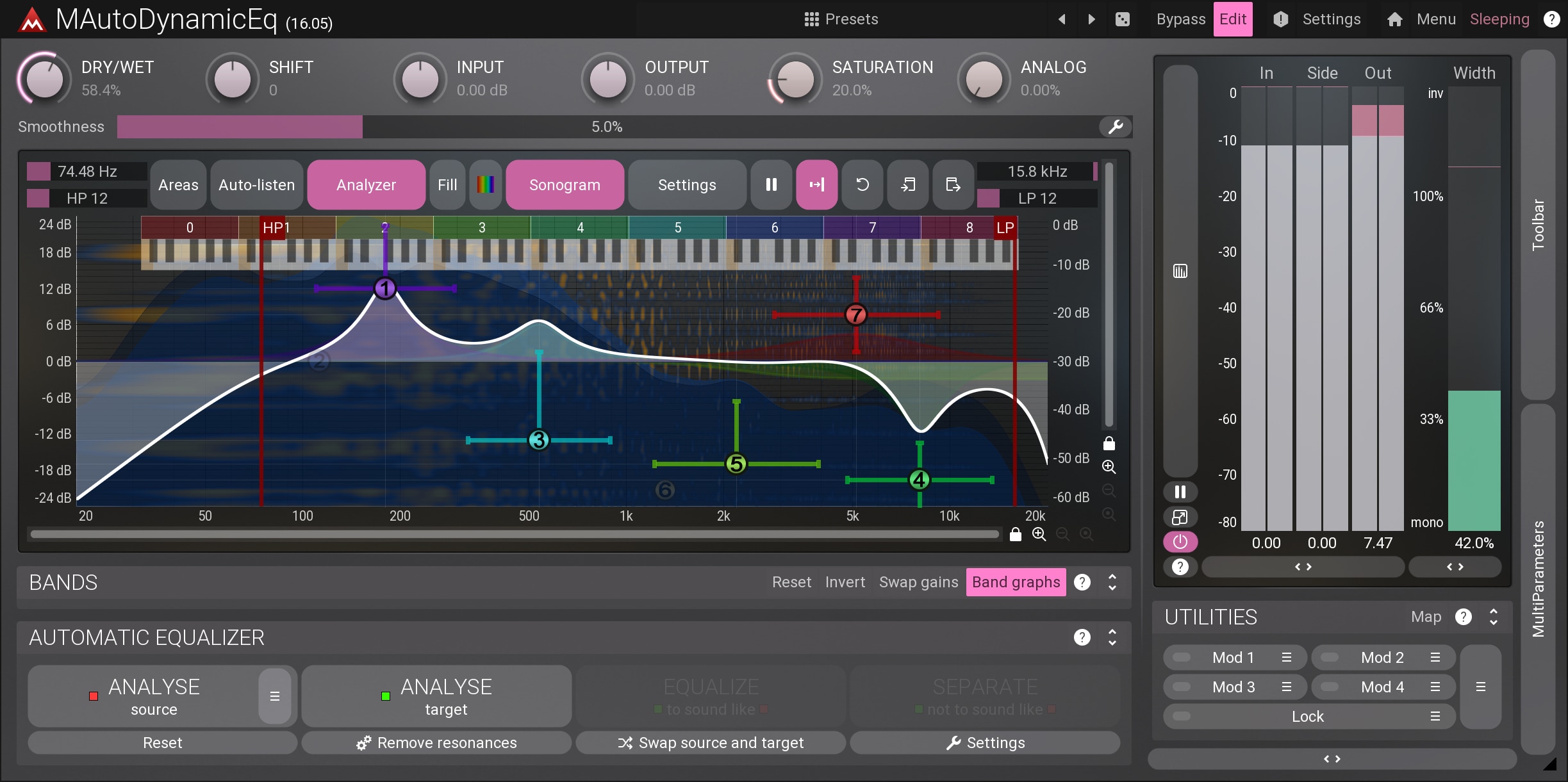Open the spectrum color palette icon
Image resolution: width=1568 pixels, height=782 pixels.
tap(486, 185)
